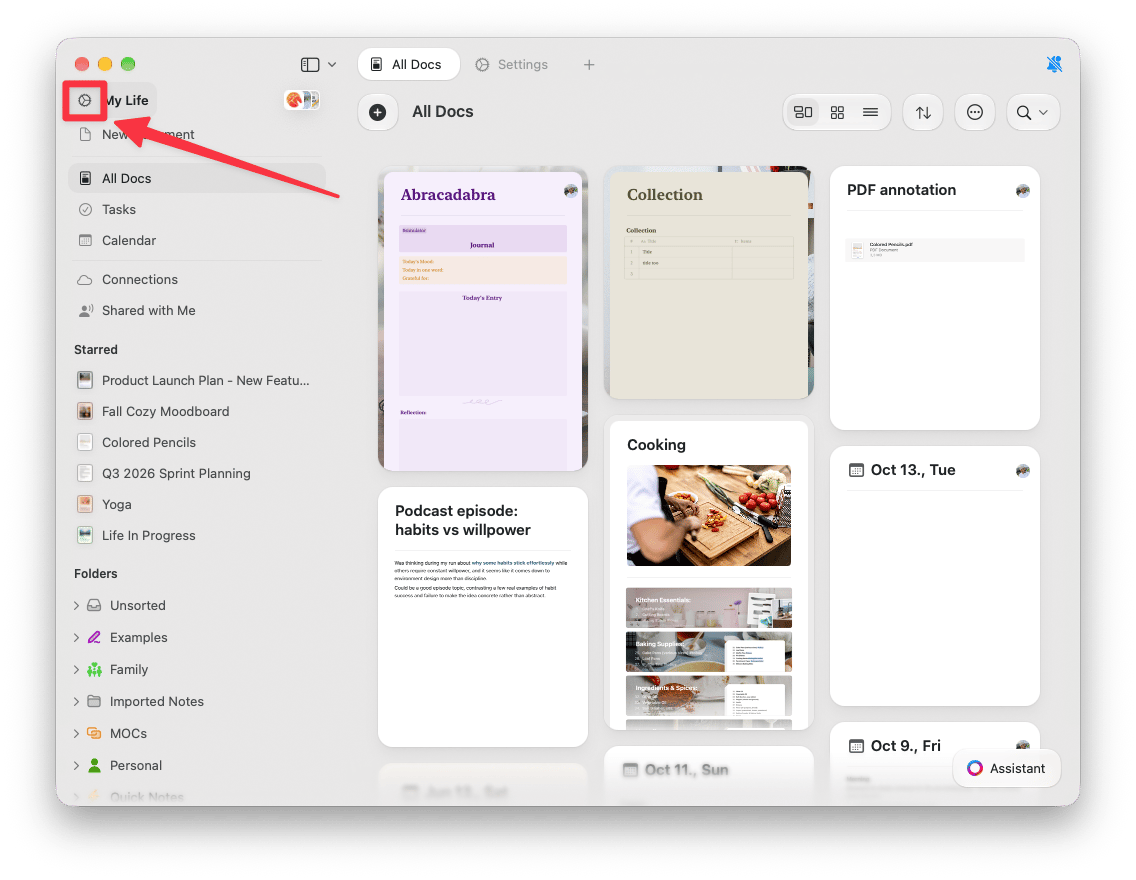Open Connections in the sidebar
The image size is (1136, 880).
[197, 280]
